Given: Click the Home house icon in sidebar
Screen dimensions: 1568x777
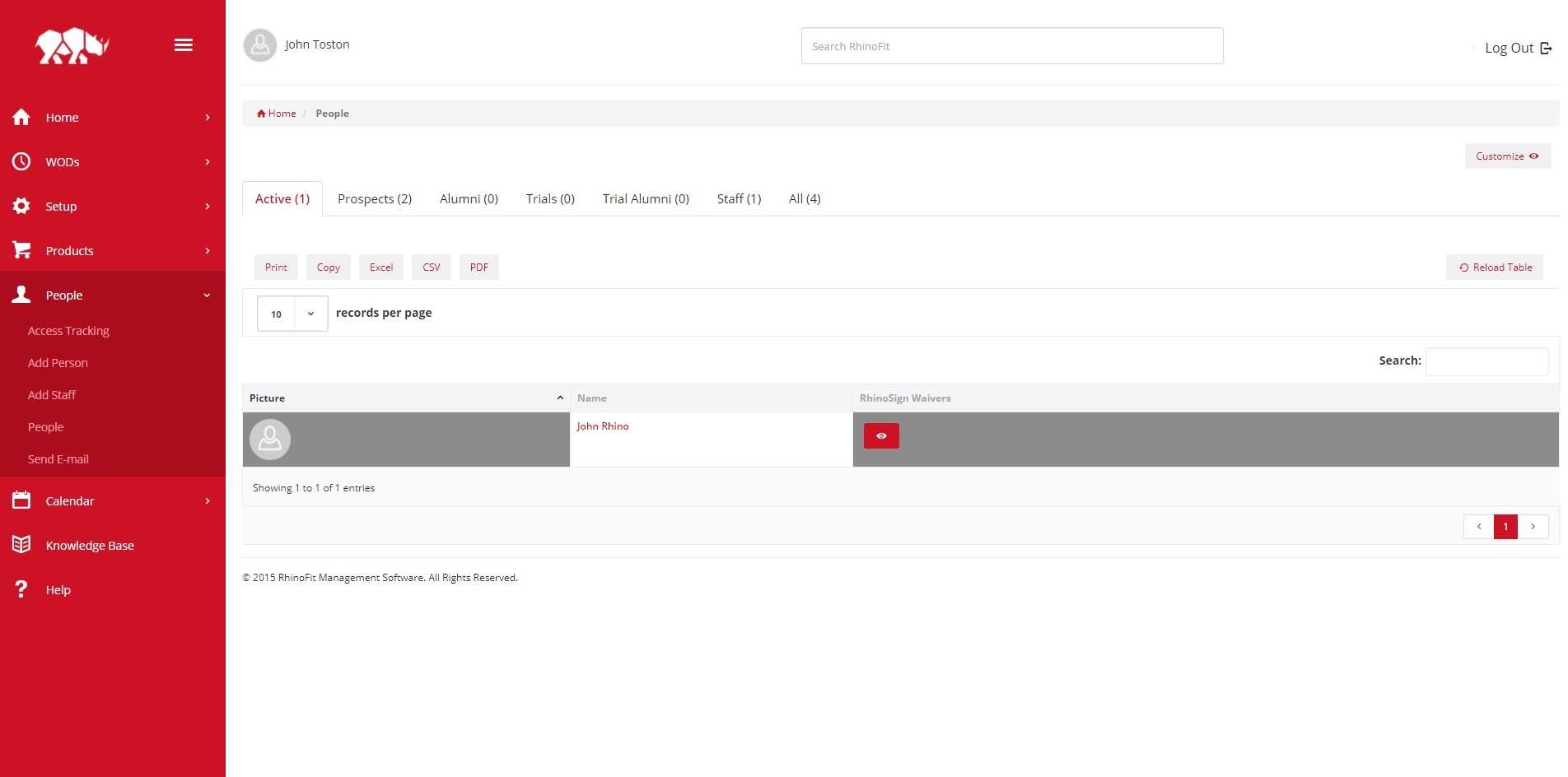Looking at the screenshot, I should click(x=21, y=118).
